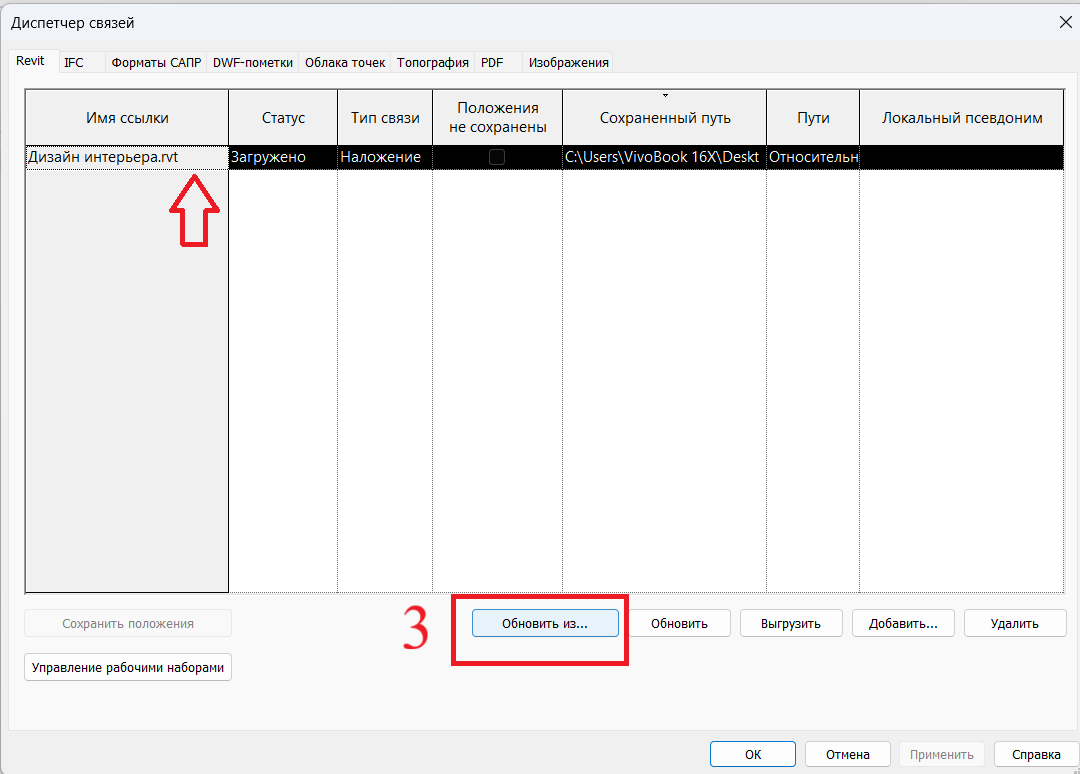Click the Удалить button
Image resolution: width=1080 pixels, height=774 pixels.
click(x=1015, y=623)
